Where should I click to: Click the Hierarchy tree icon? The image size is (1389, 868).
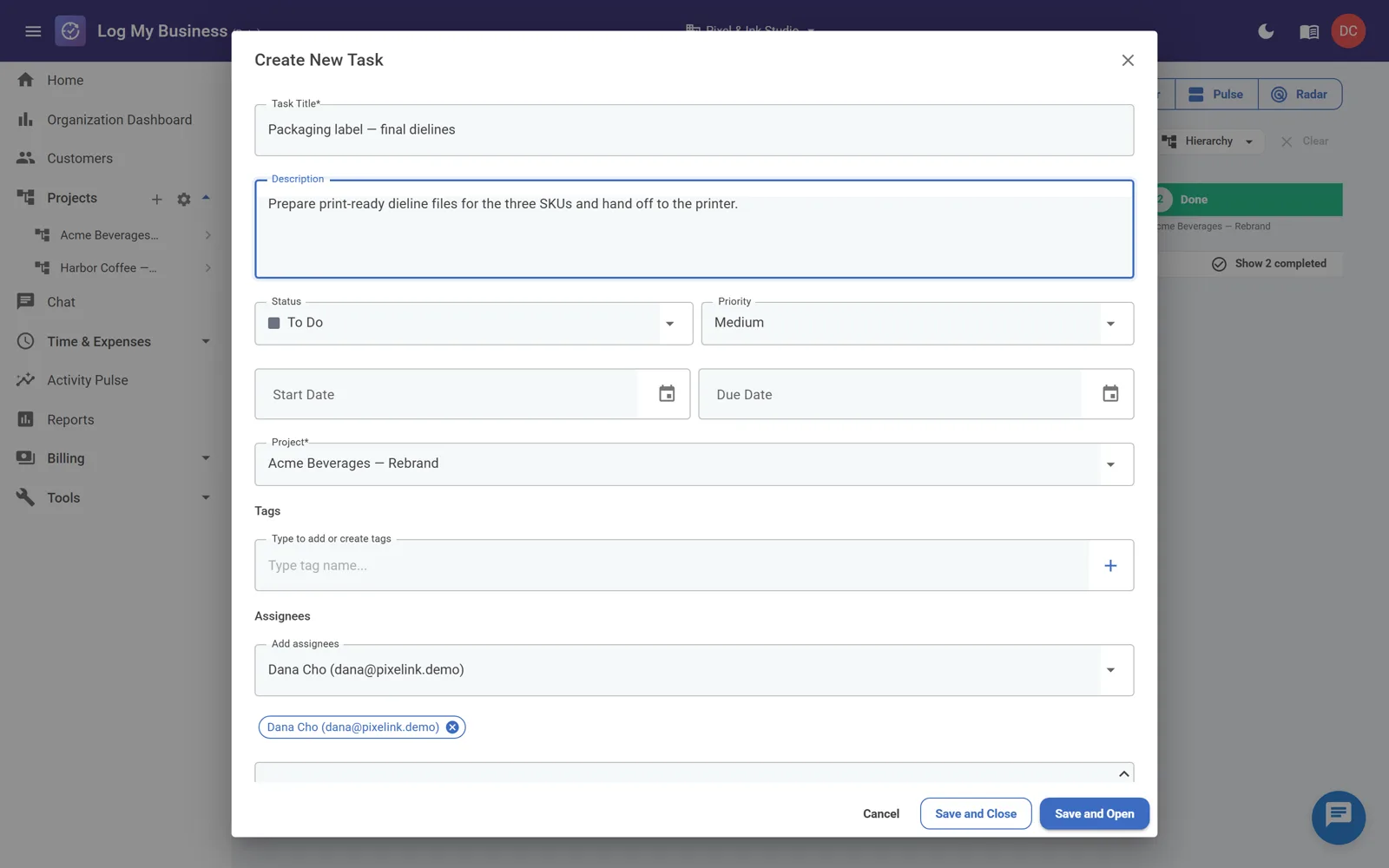point(1169,141)
